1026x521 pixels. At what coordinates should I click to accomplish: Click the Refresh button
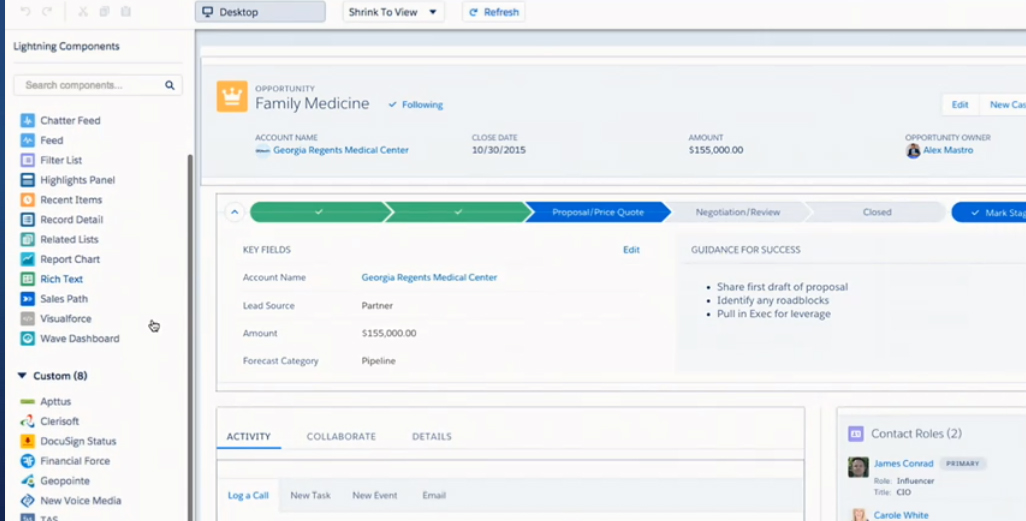tap(493, 12)
